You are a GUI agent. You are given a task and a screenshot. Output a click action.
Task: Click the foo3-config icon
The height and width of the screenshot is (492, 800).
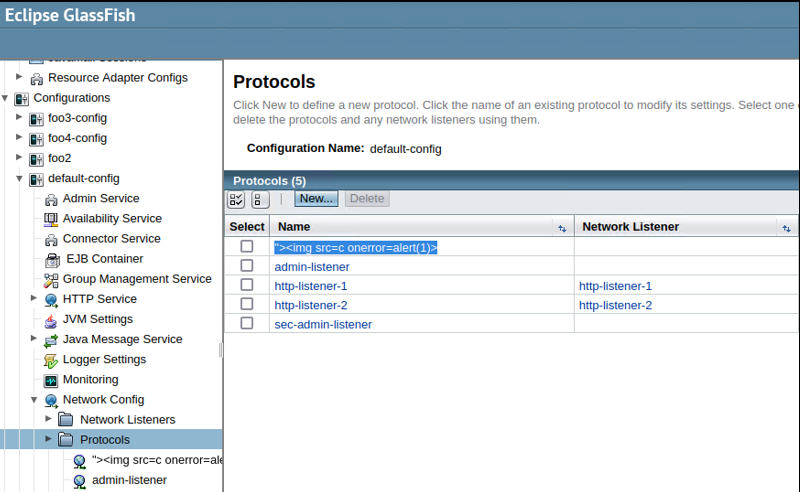[x=36, y=119]
